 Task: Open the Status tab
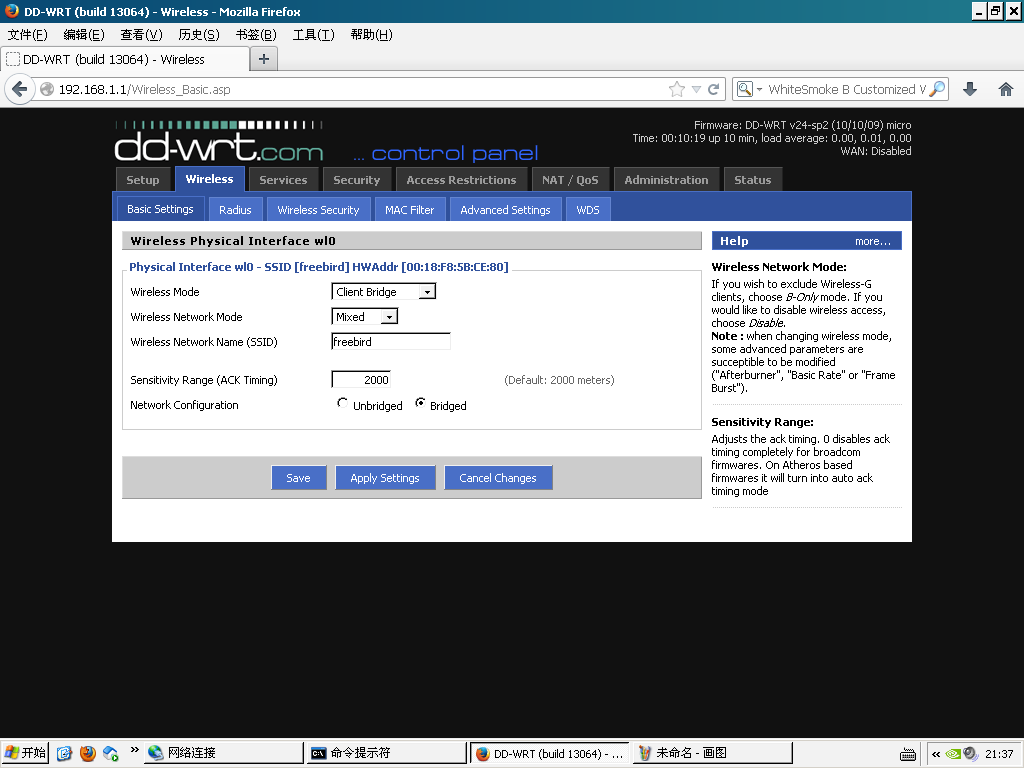[x=752, y=180]
